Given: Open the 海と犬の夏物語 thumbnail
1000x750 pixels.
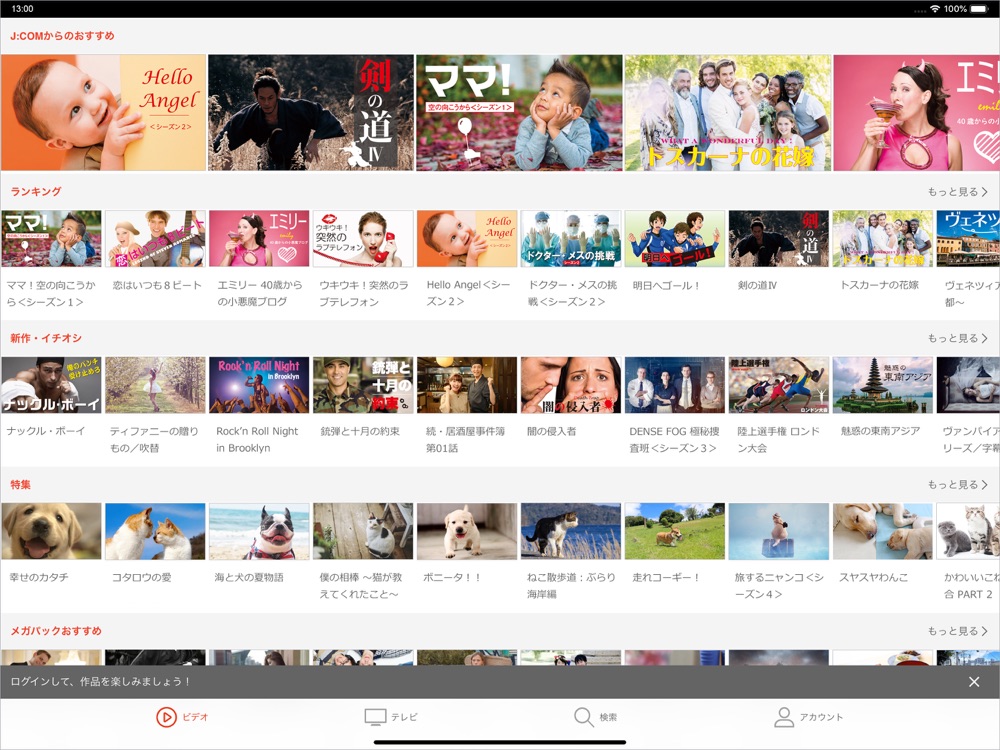Looking at the screenshot, I should pos(259,531).
